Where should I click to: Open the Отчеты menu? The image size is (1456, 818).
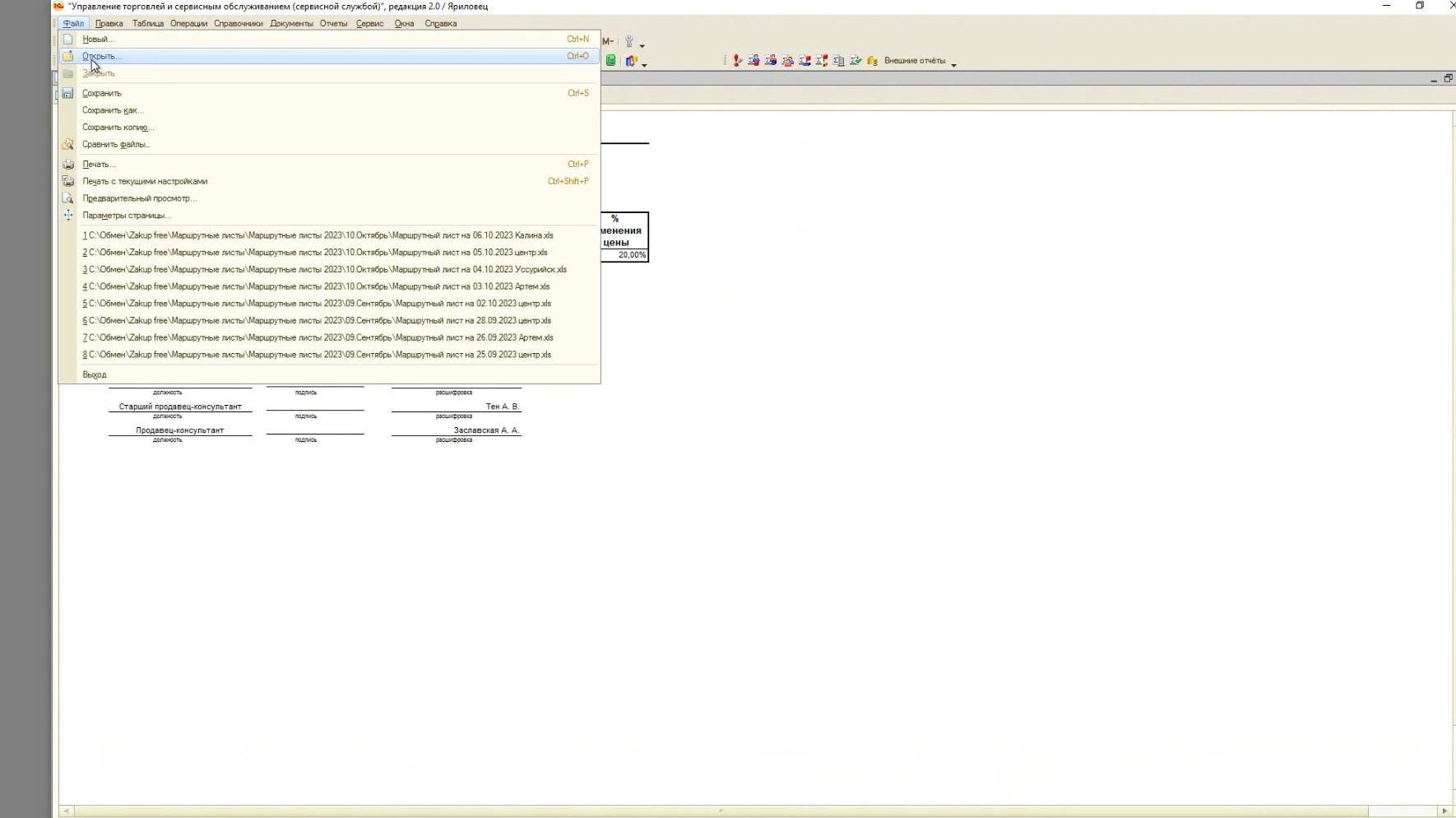(334, 23)
